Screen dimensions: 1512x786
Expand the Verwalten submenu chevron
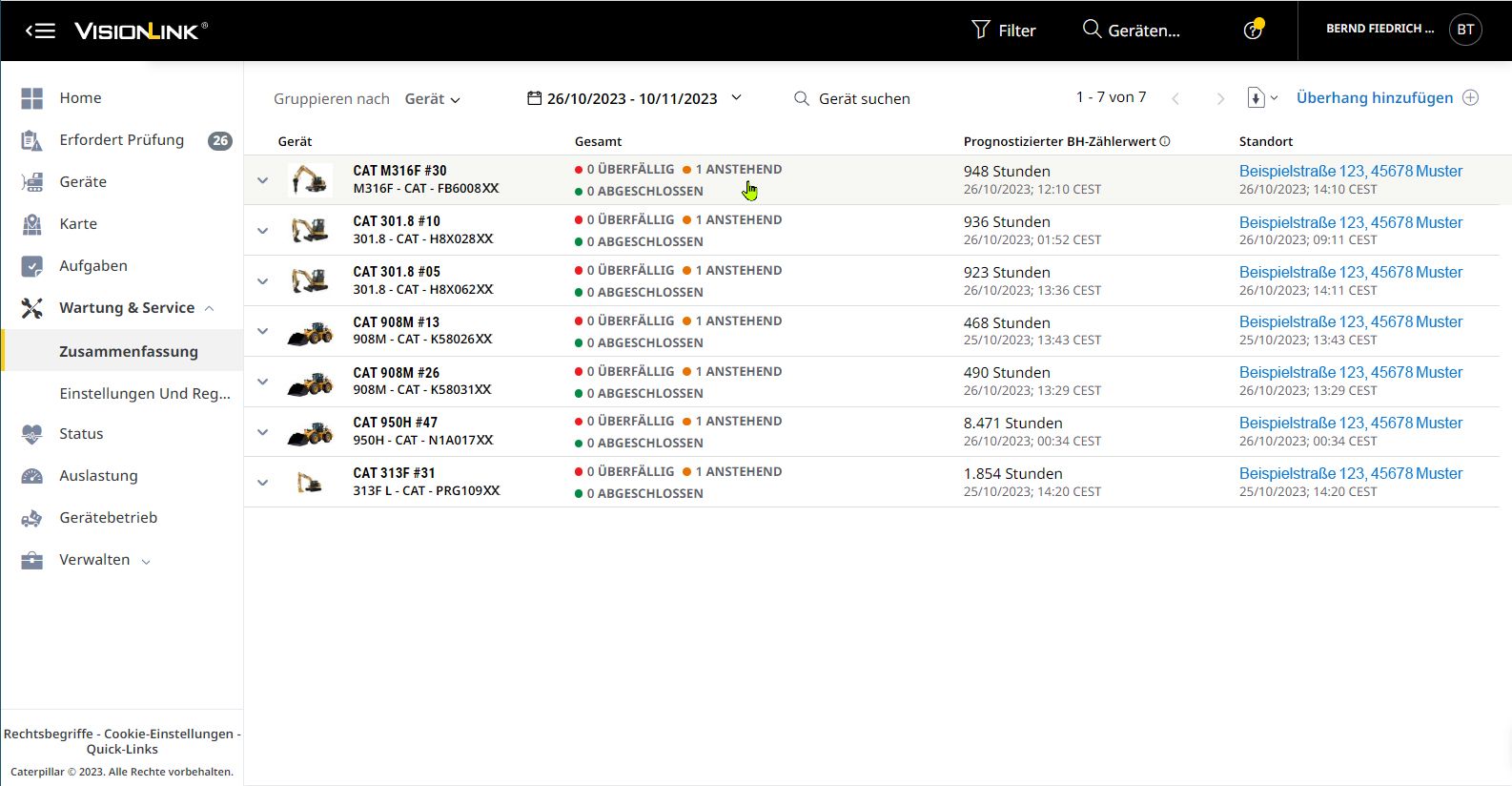(x=146, y=562)
